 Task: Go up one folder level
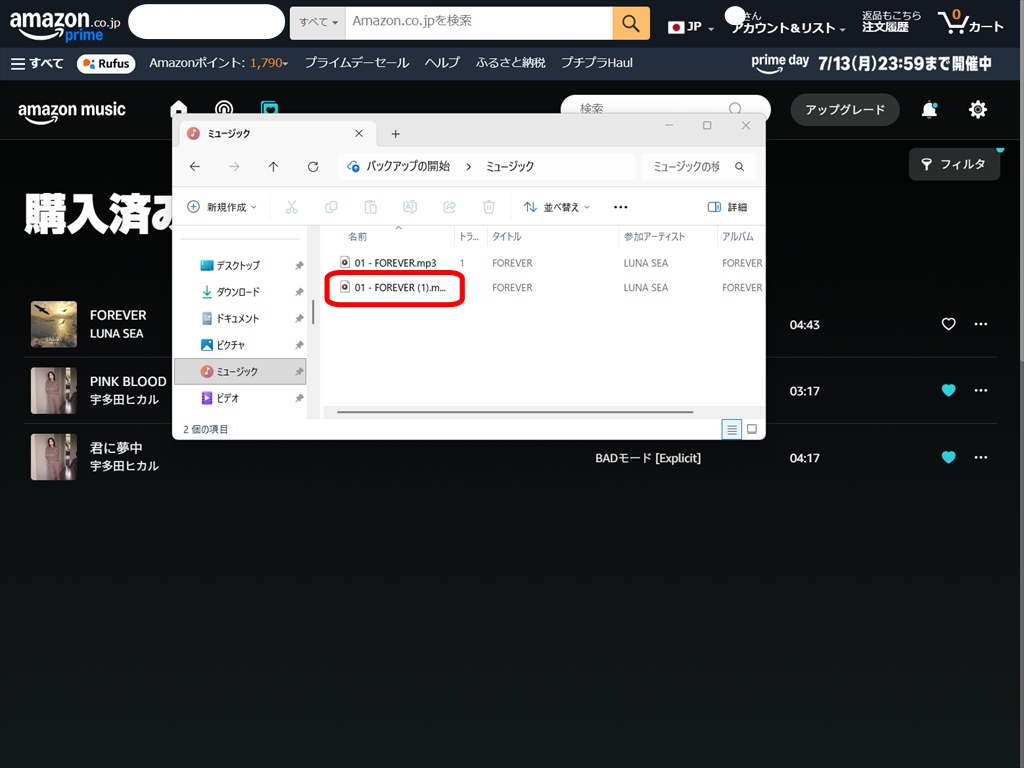[x=274, y=167]
